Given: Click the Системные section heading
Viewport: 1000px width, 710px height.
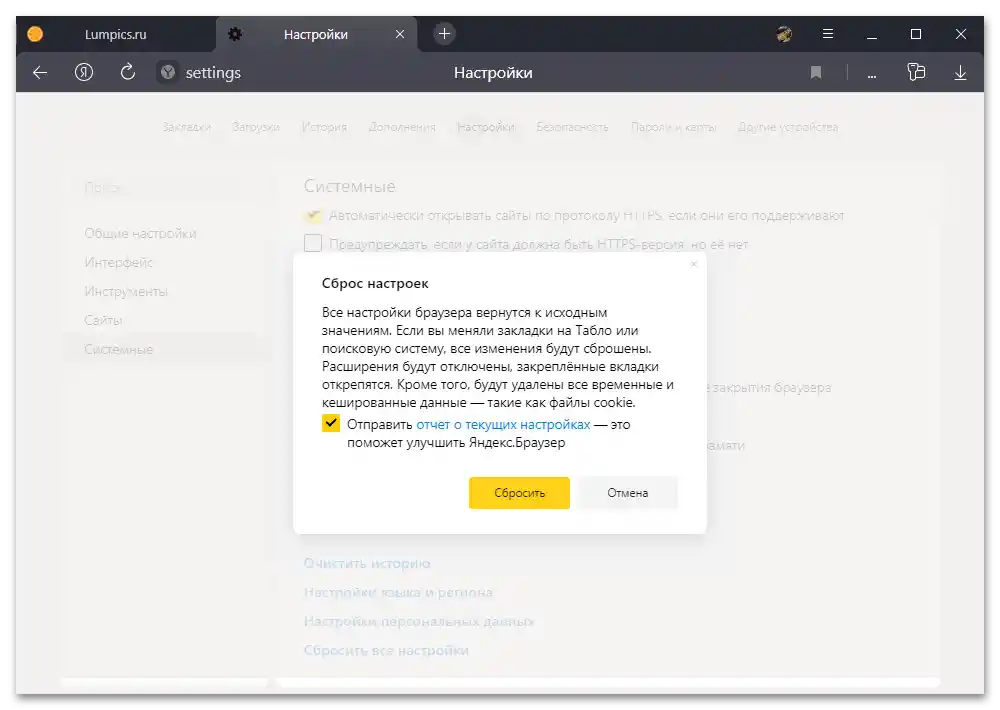Looking at the screenshot, I should [349, 186].
